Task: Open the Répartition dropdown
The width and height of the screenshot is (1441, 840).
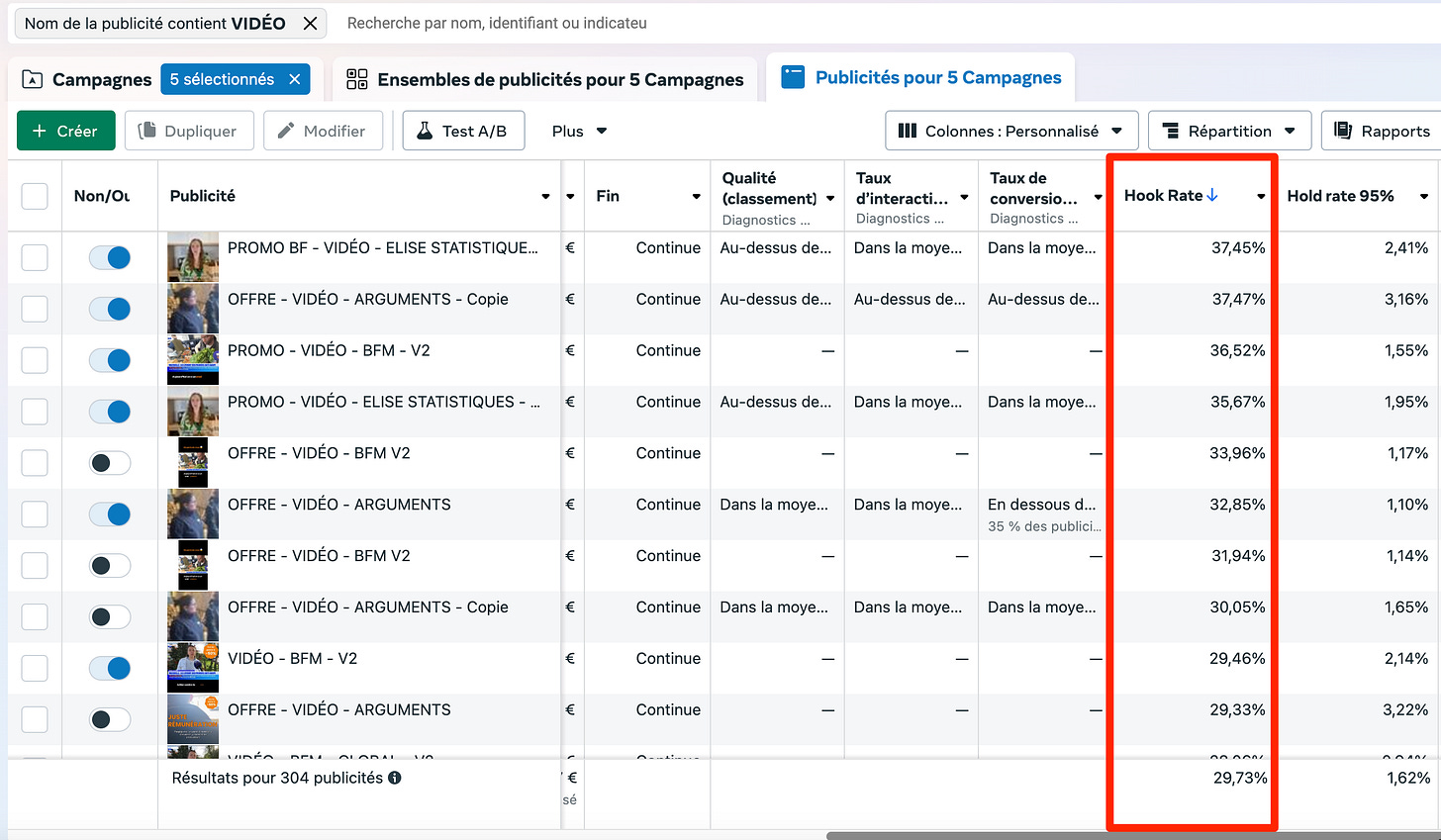Action: coord(1229,131)
